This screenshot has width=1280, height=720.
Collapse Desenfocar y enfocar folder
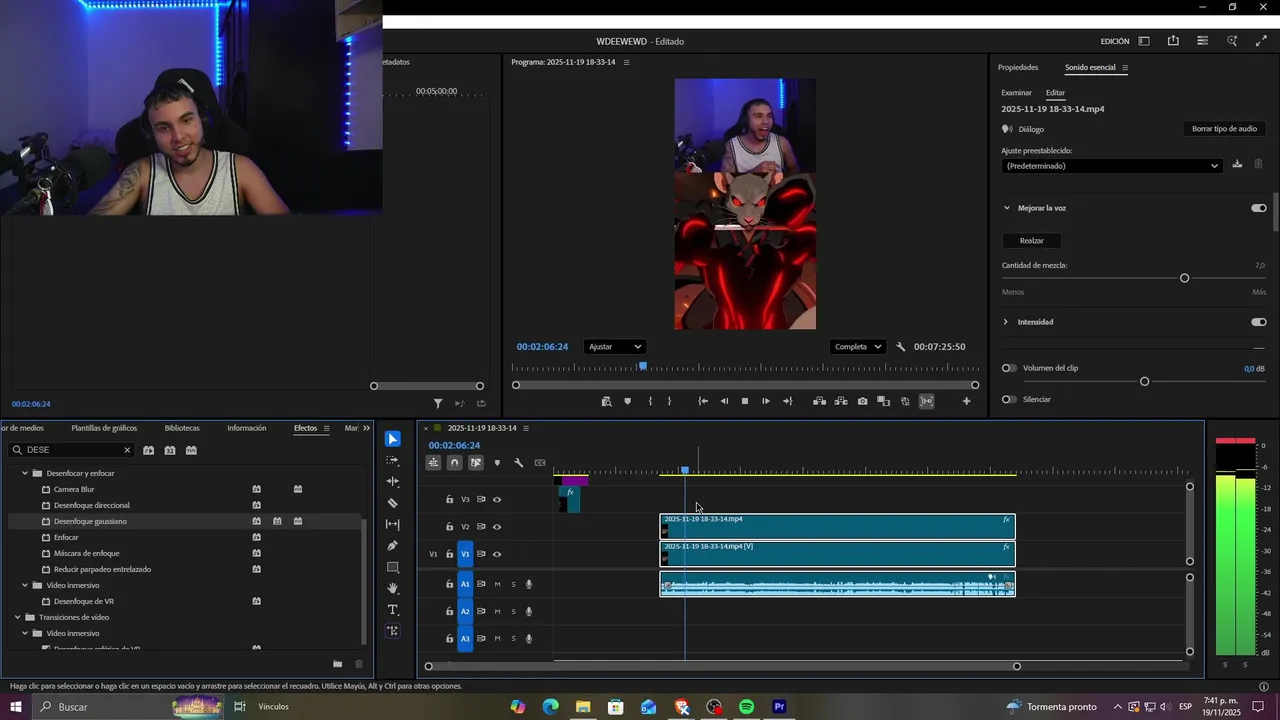click(25, 473)
